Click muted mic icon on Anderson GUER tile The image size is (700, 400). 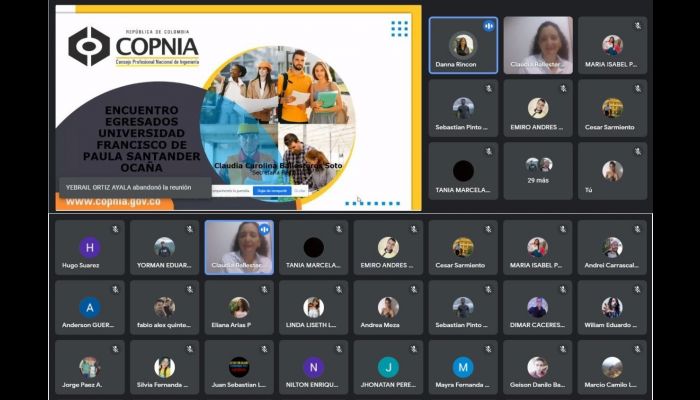click(x=116, y=290)
